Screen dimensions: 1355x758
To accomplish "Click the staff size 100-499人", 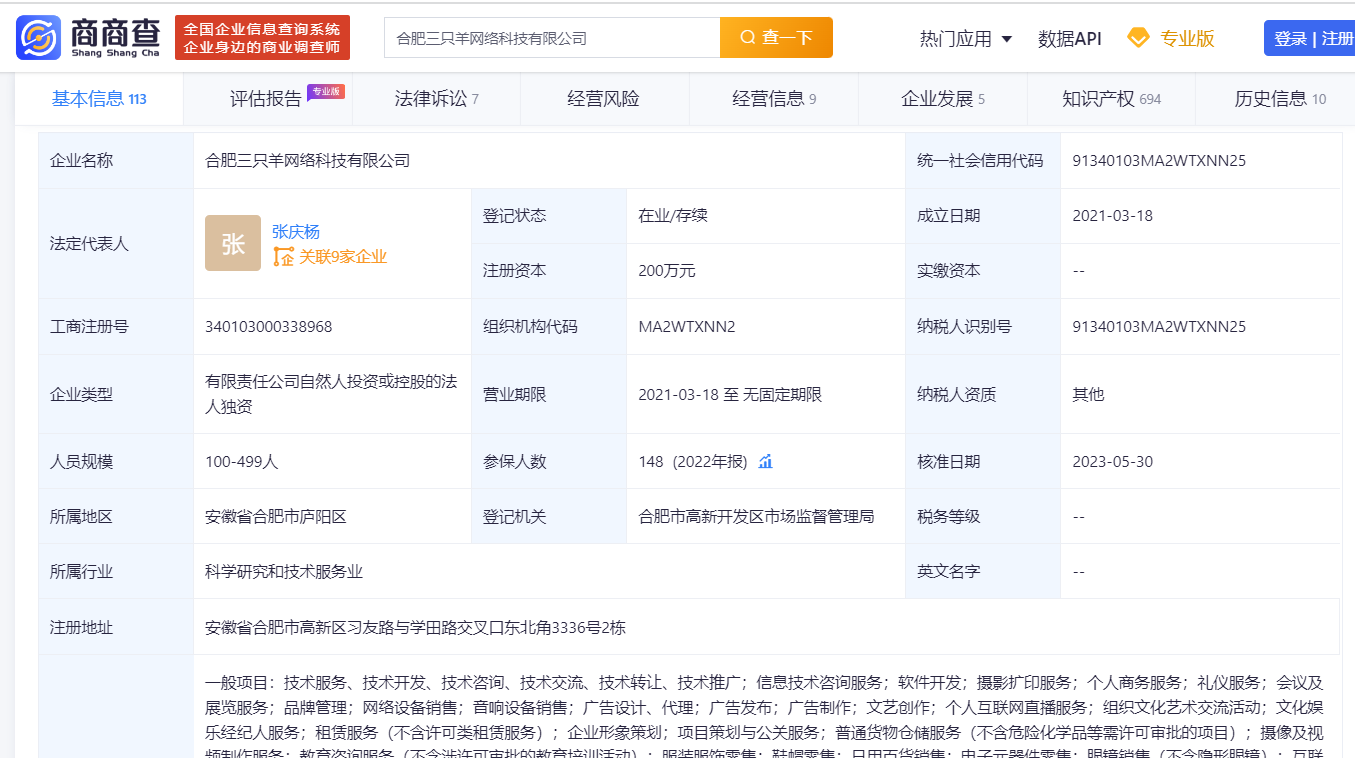I will [x=241, y=461].
